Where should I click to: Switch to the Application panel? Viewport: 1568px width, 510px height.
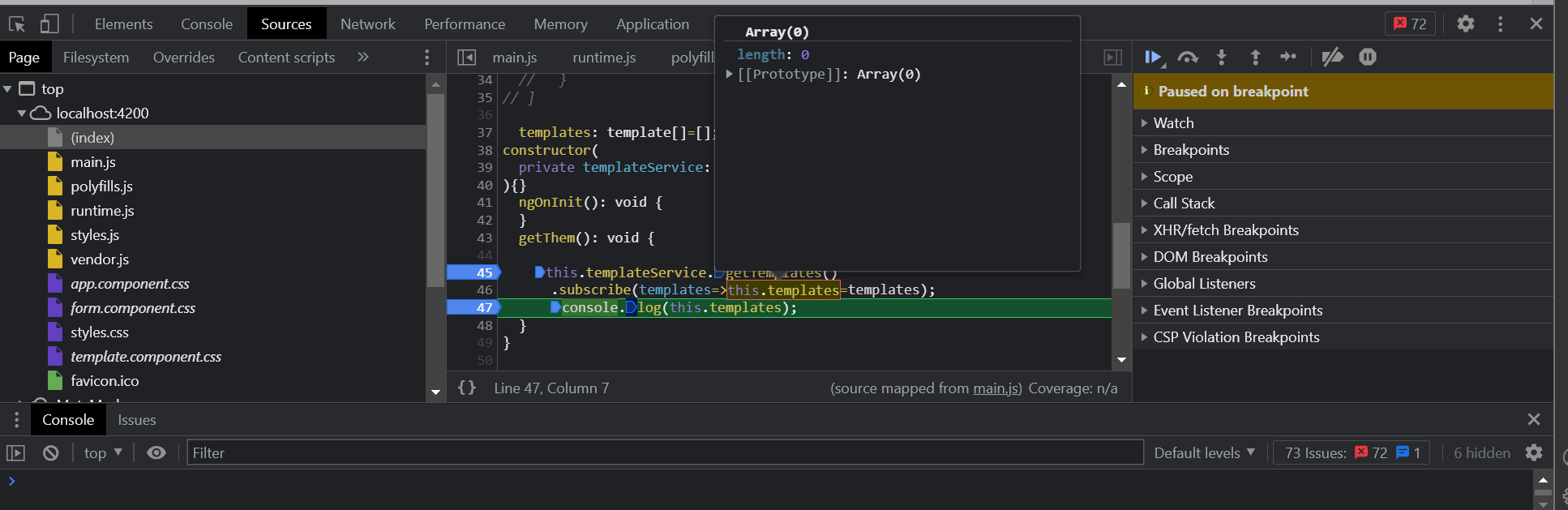click(x=653, y=24)
